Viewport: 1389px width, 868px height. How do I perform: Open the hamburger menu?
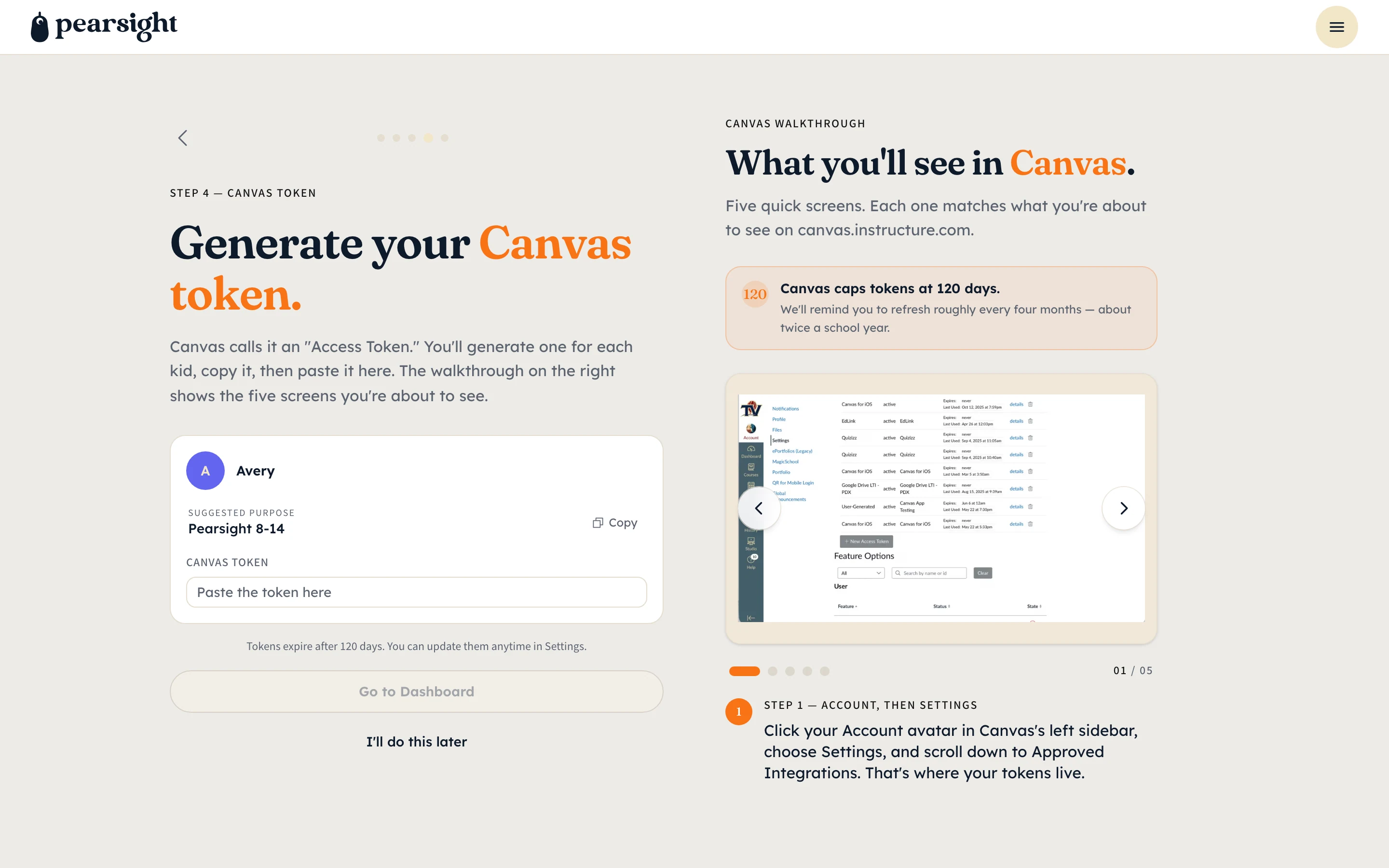click(x=1336, y=27)
